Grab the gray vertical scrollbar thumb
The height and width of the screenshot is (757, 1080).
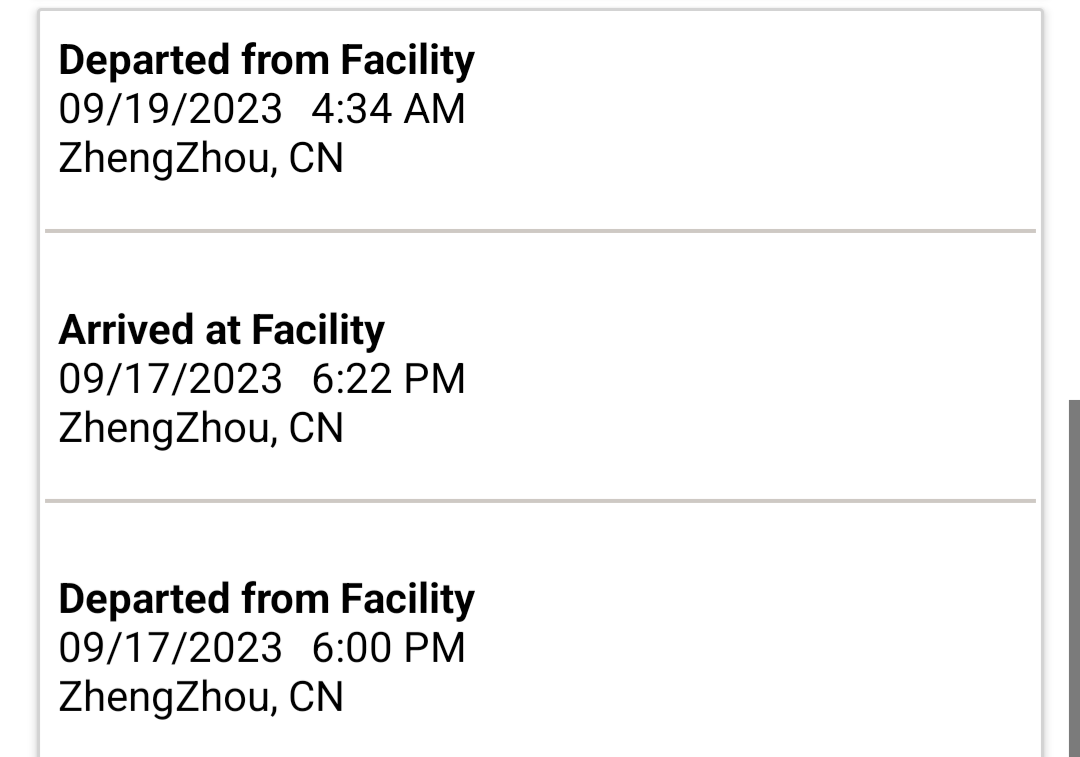coord(1074,578)
